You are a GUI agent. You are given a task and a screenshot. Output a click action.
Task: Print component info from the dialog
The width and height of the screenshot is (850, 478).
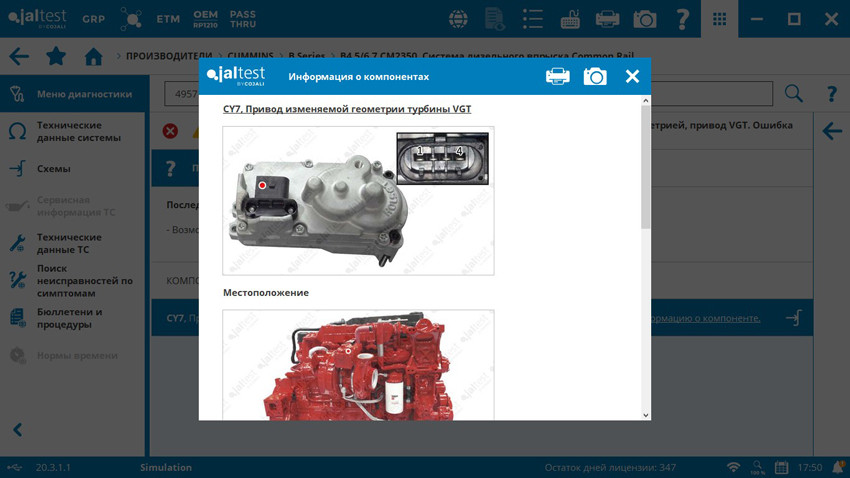point(557,76)
